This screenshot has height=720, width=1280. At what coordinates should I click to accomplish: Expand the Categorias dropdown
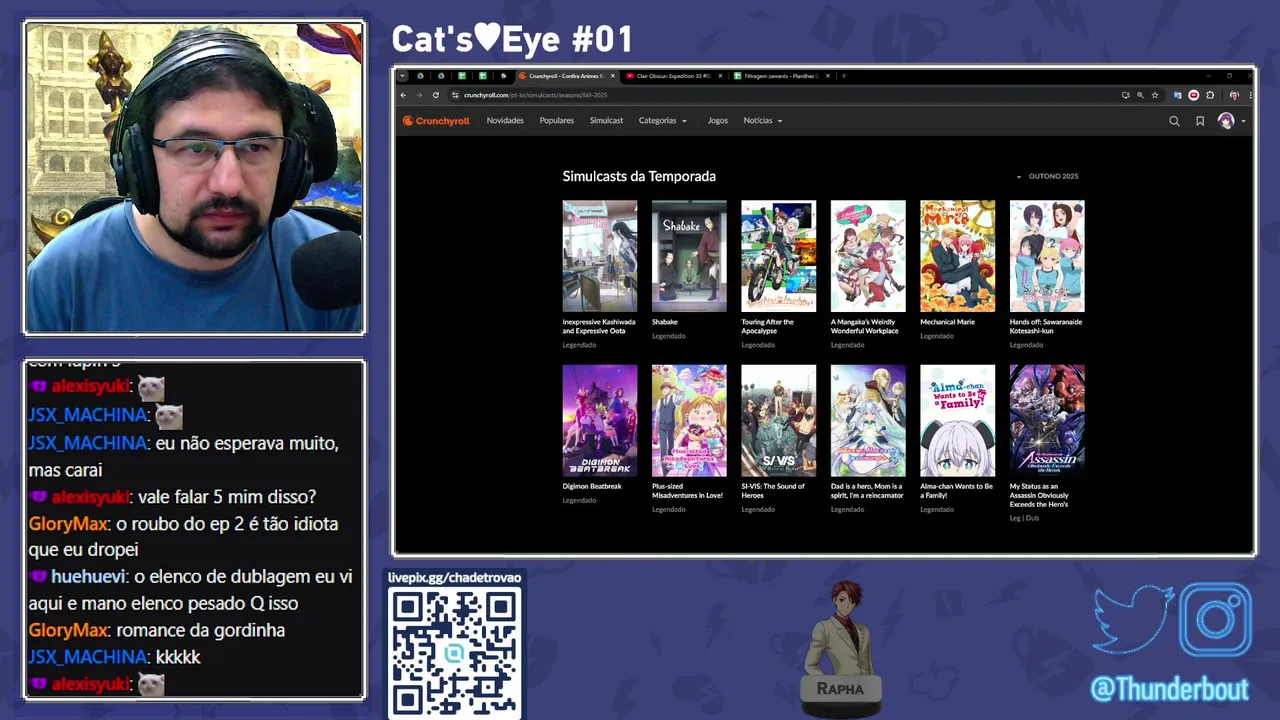[663, 121]
